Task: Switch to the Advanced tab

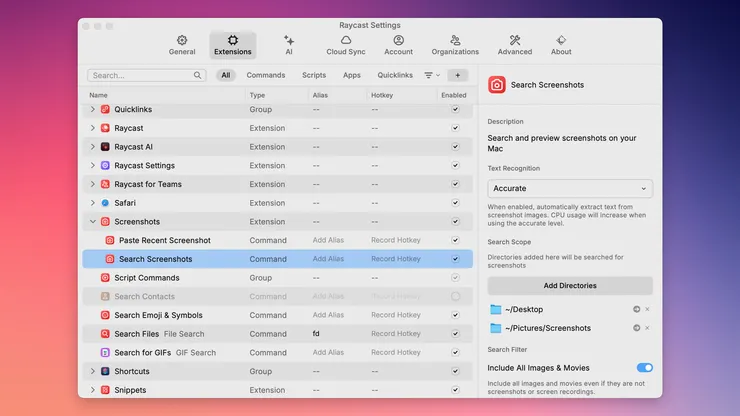Action: (x=514, y=45)
